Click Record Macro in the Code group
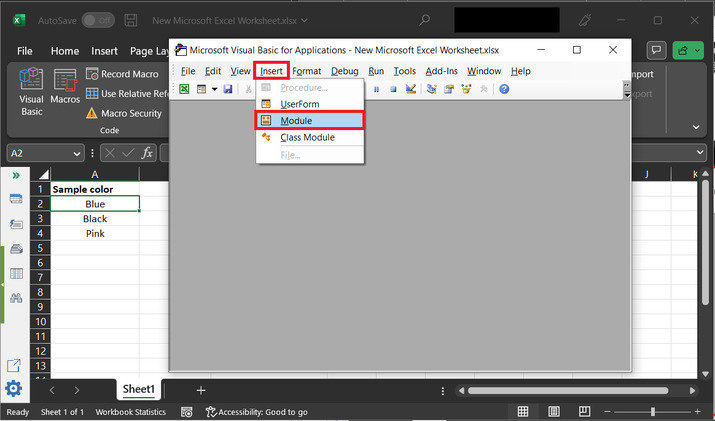 tap(123, 74)
